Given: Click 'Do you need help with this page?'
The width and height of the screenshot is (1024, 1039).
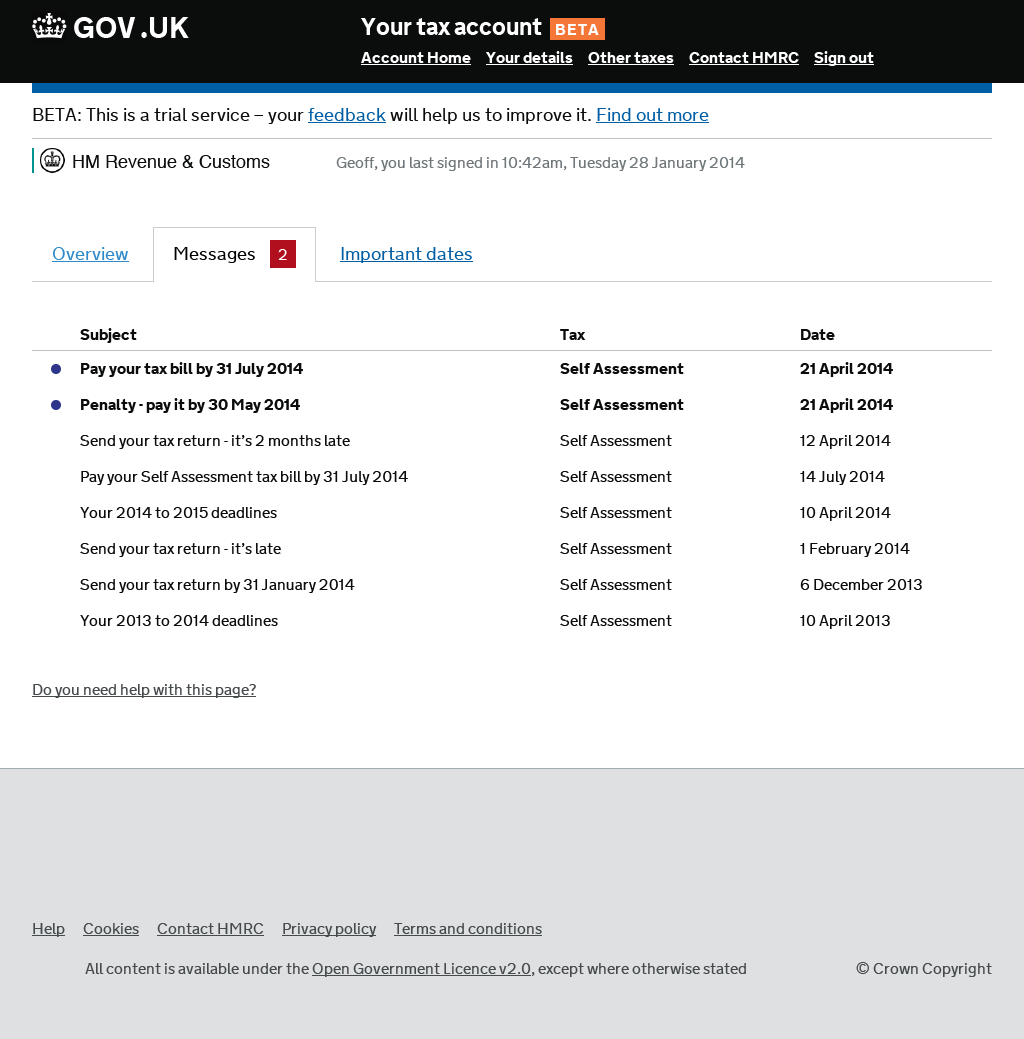Looking at the screenshot, I should click(x=144, y=690).
